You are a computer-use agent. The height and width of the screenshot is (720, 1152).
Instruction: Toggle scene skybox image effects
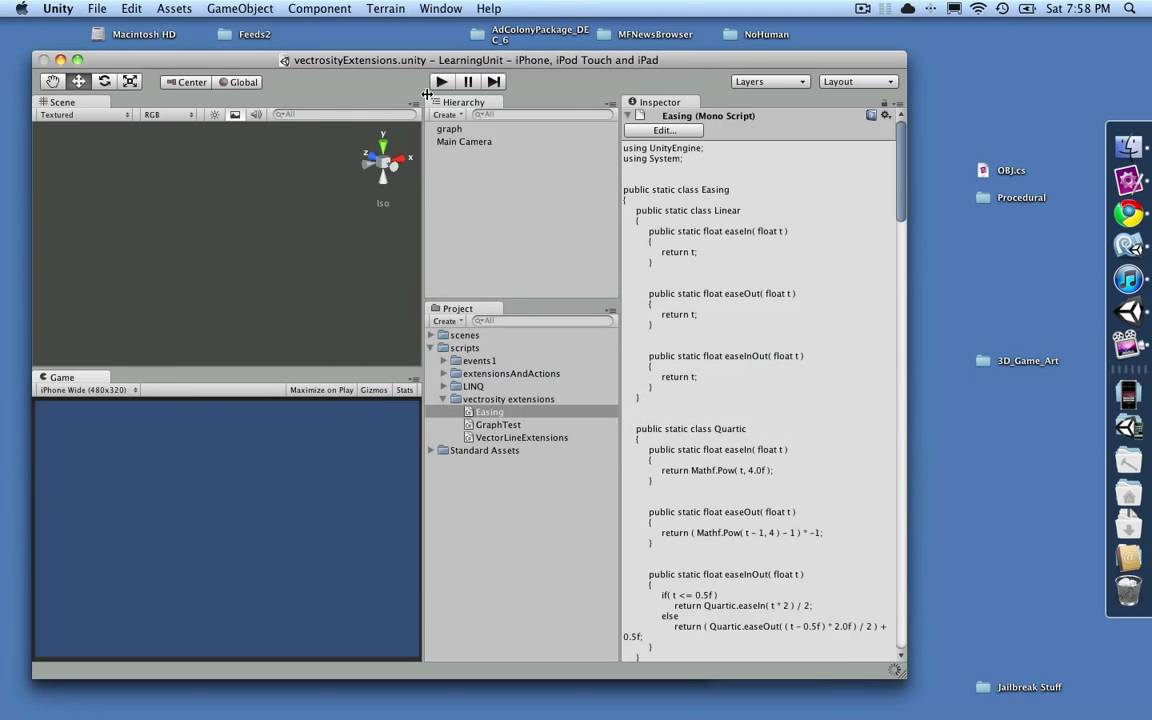[235, 115]
